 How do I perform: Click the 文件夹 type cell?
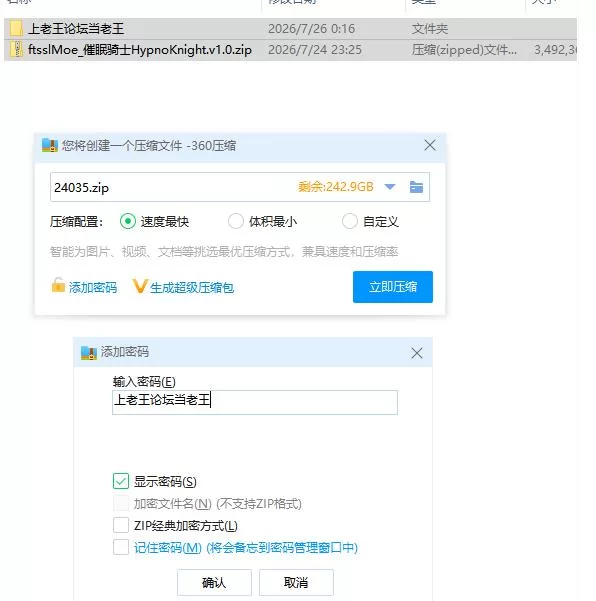(430, 29)
